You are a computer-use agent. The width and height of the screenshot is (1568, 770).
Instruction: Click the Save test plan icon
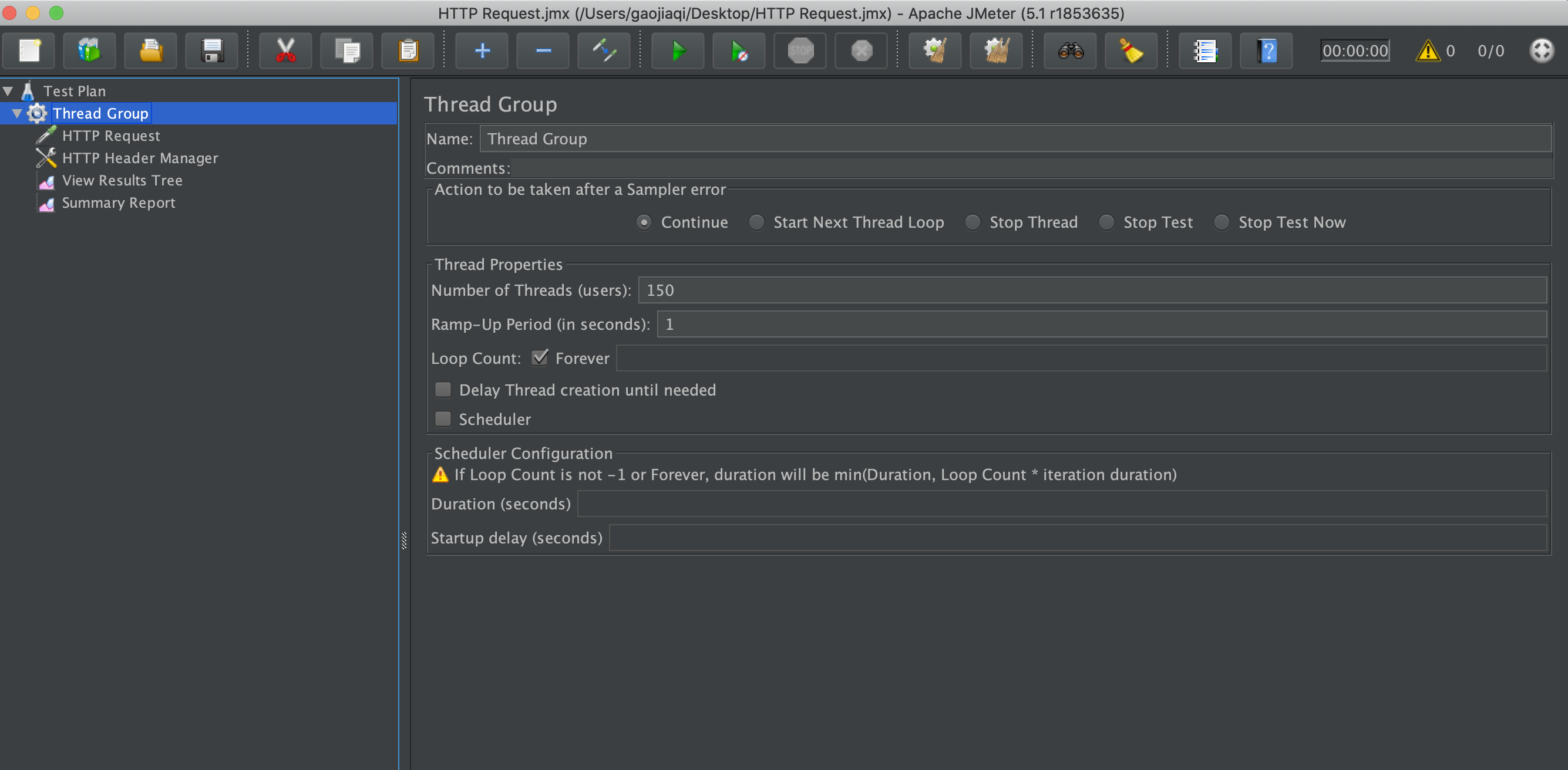(212, 51)
